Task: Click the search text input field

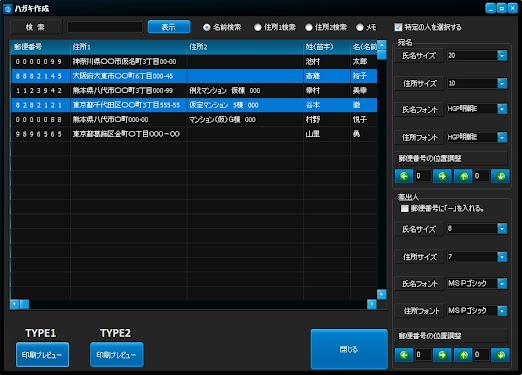Action: pyautogui.click(x=105, y=27)
